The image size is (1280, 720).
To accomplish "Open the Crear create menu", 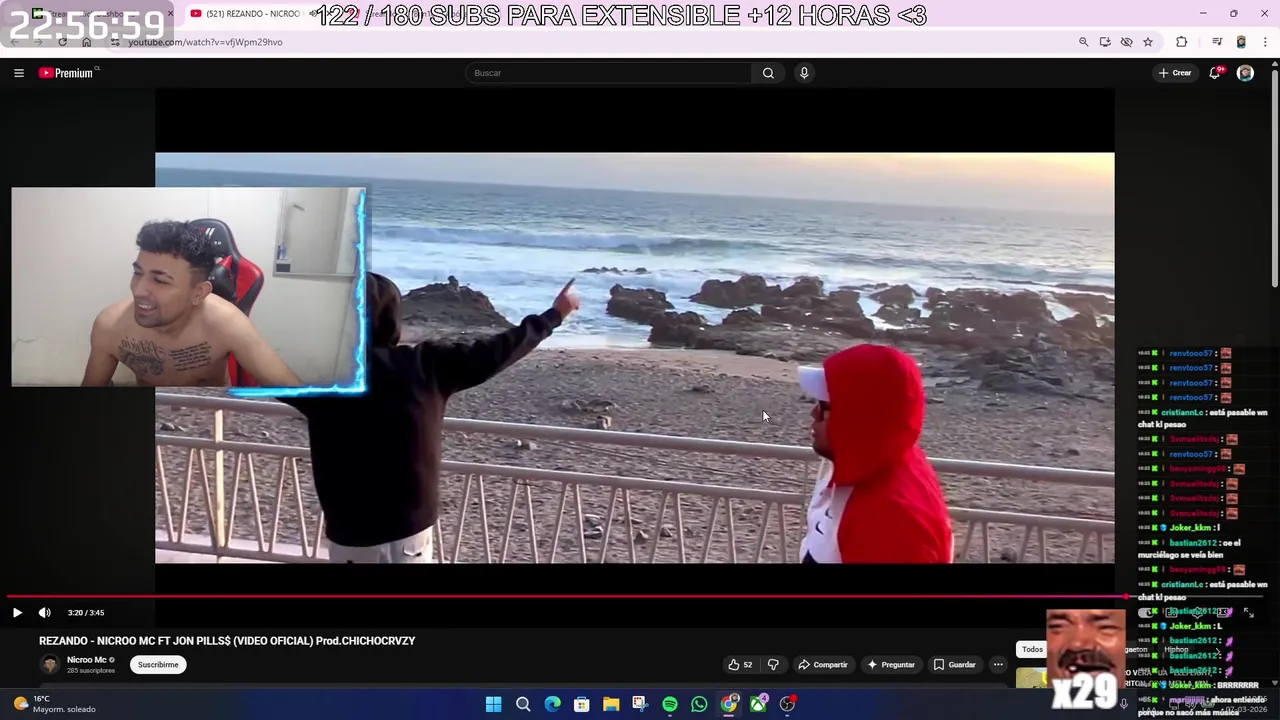I will tap(1175, 73).
